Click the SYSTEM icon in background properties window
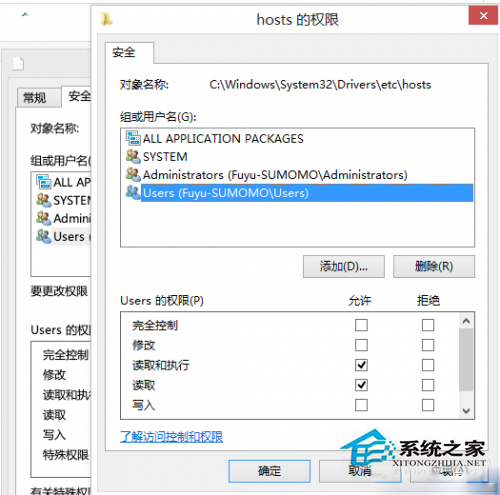 [44, 200]
